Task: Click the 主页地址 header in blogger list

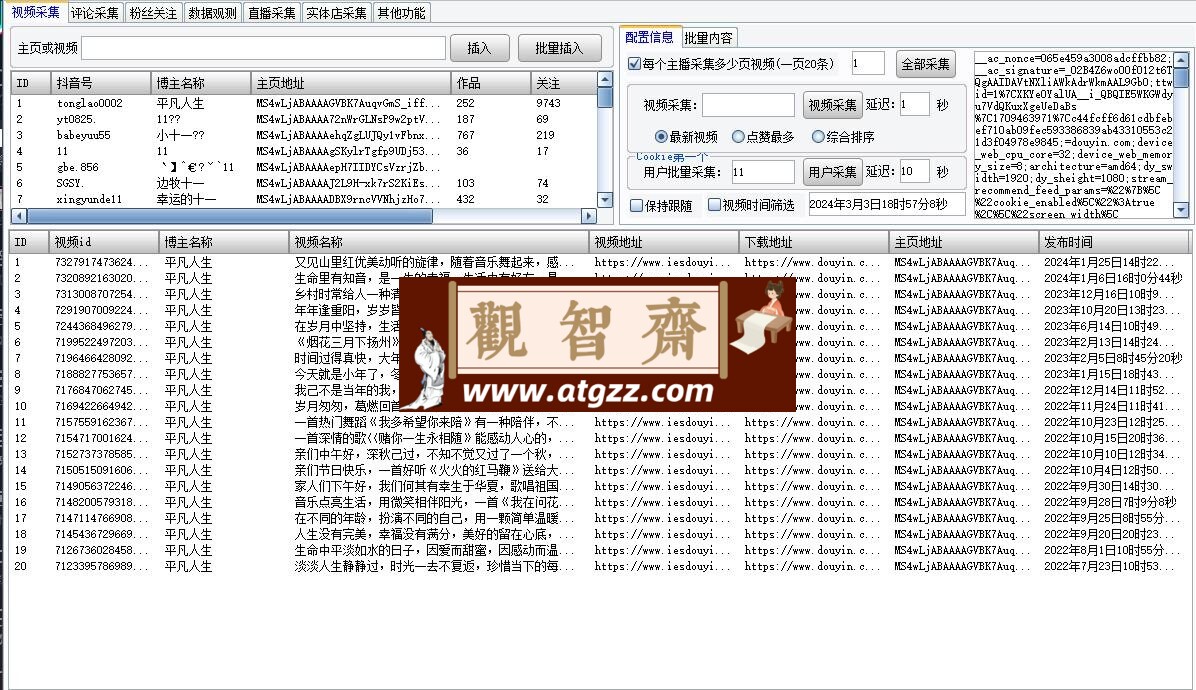Action: click(x=351, y=83)
